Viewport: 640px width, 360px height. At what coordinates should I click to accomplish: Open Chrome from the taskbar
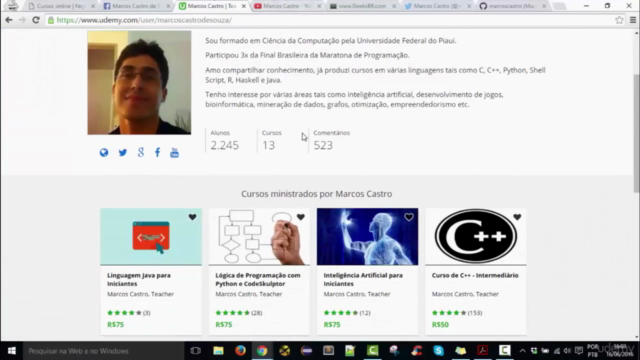[262, 351]
